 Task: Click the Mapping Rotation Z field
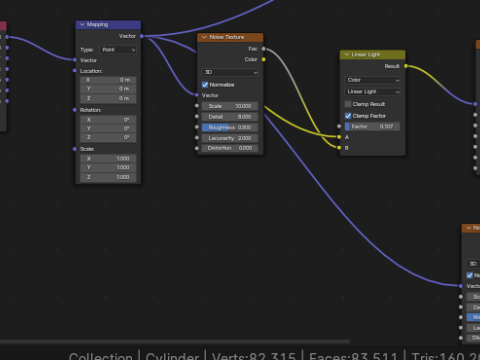pyautogui.click(x=108, y=137)
